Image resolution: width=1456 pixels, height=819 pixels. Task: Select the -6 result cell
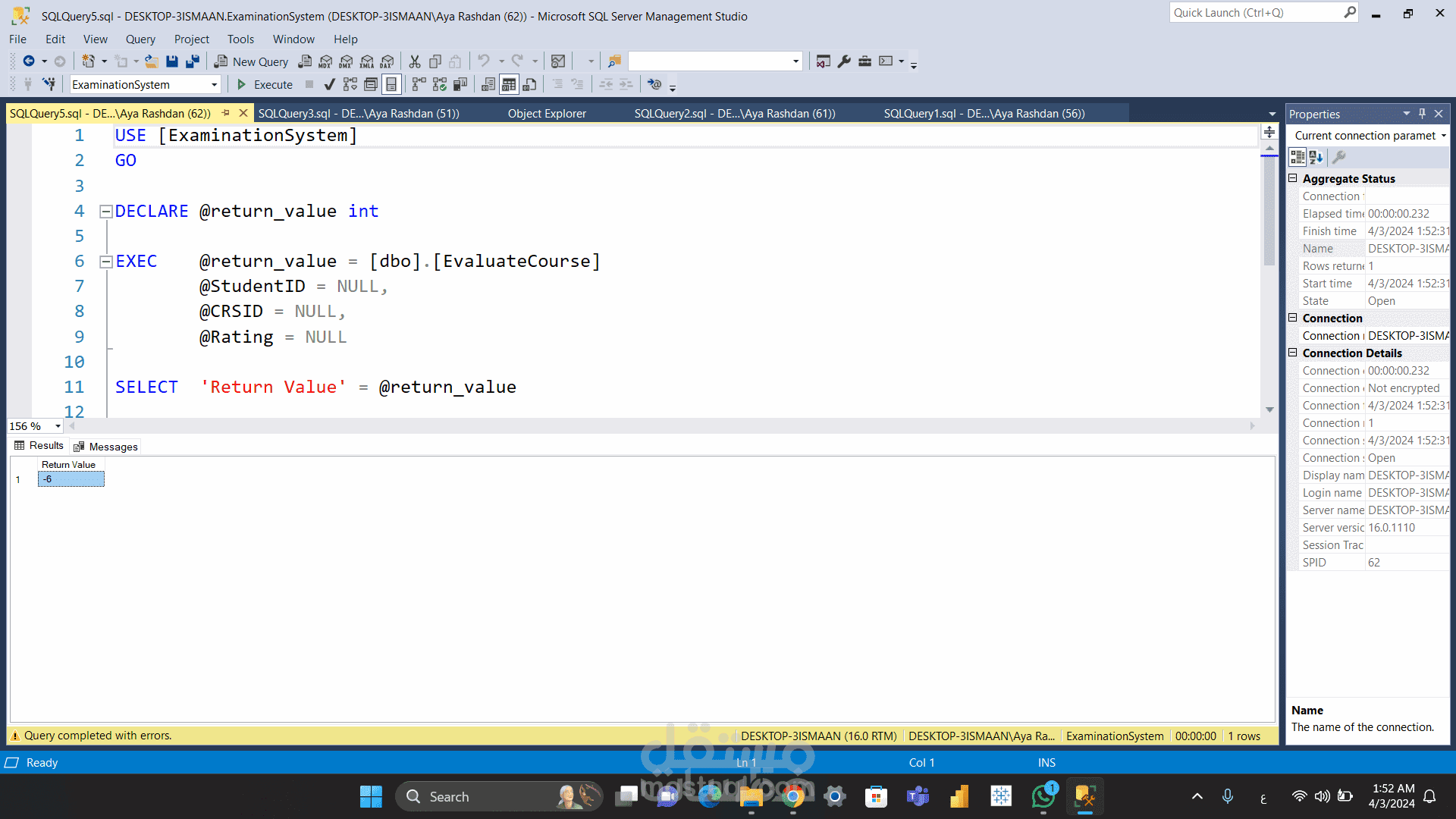[71, 479]
